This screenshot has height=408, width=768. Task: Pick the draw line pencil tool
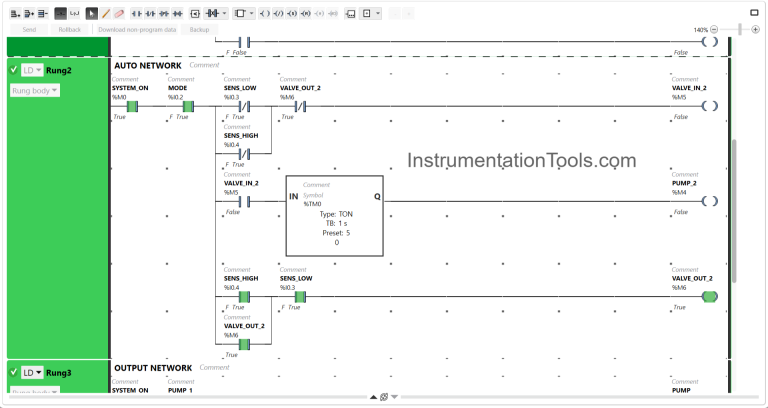pos(105,14)
